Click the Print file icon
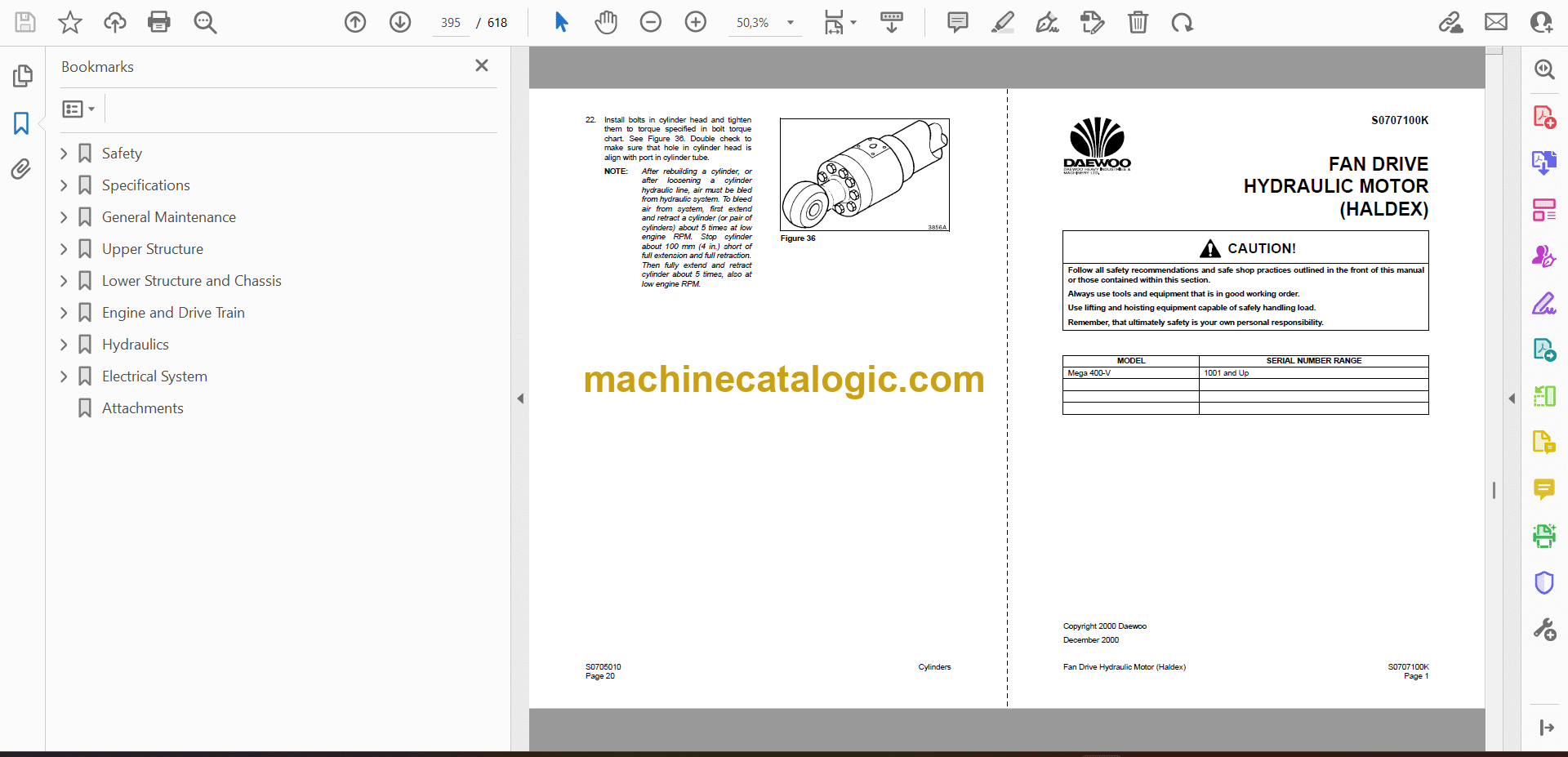1568x757 pixels. click(x=158, y=22)
